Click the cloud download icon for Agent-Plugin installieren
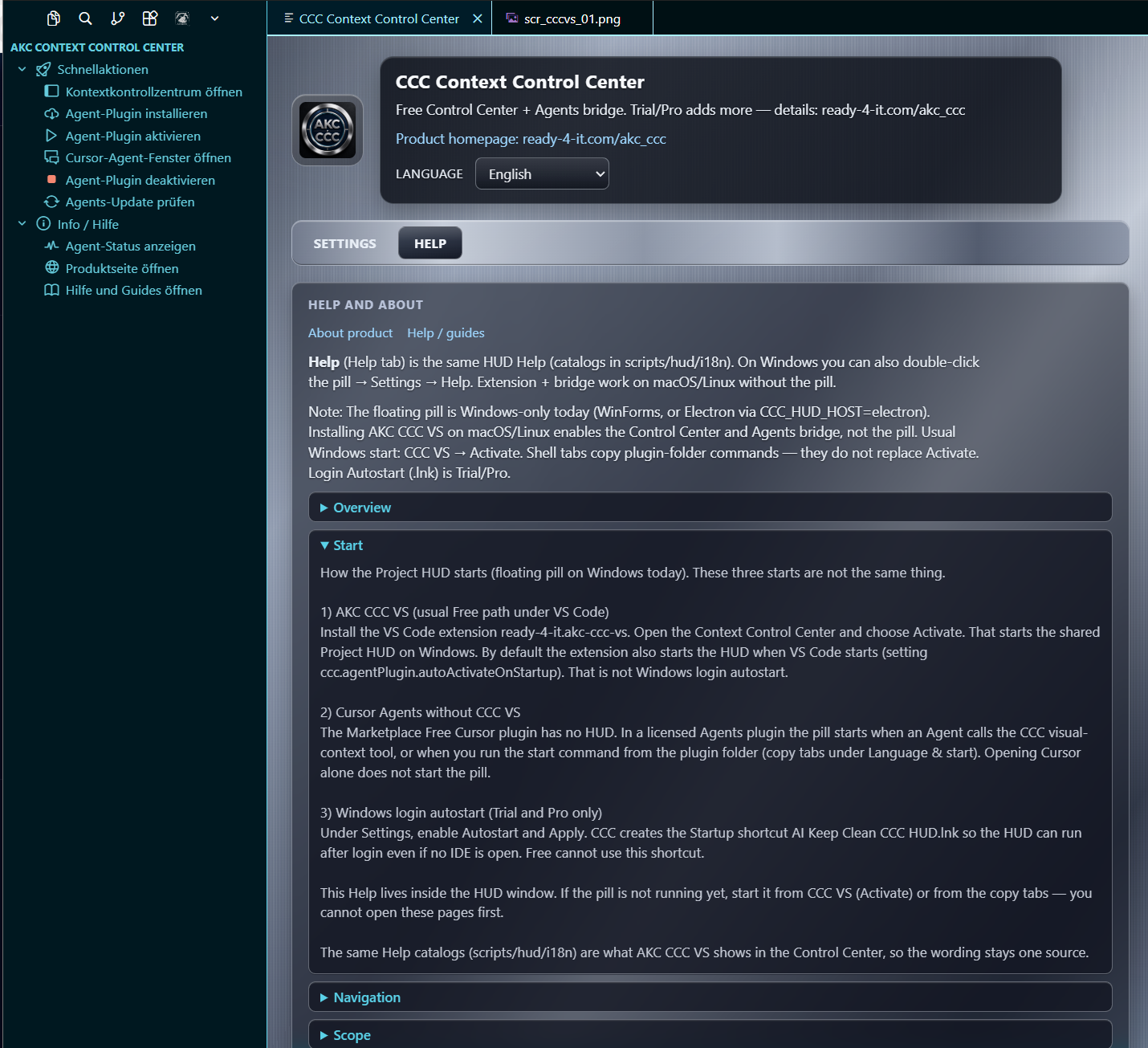1148x1048 pixels. click(x=51, y=114)
